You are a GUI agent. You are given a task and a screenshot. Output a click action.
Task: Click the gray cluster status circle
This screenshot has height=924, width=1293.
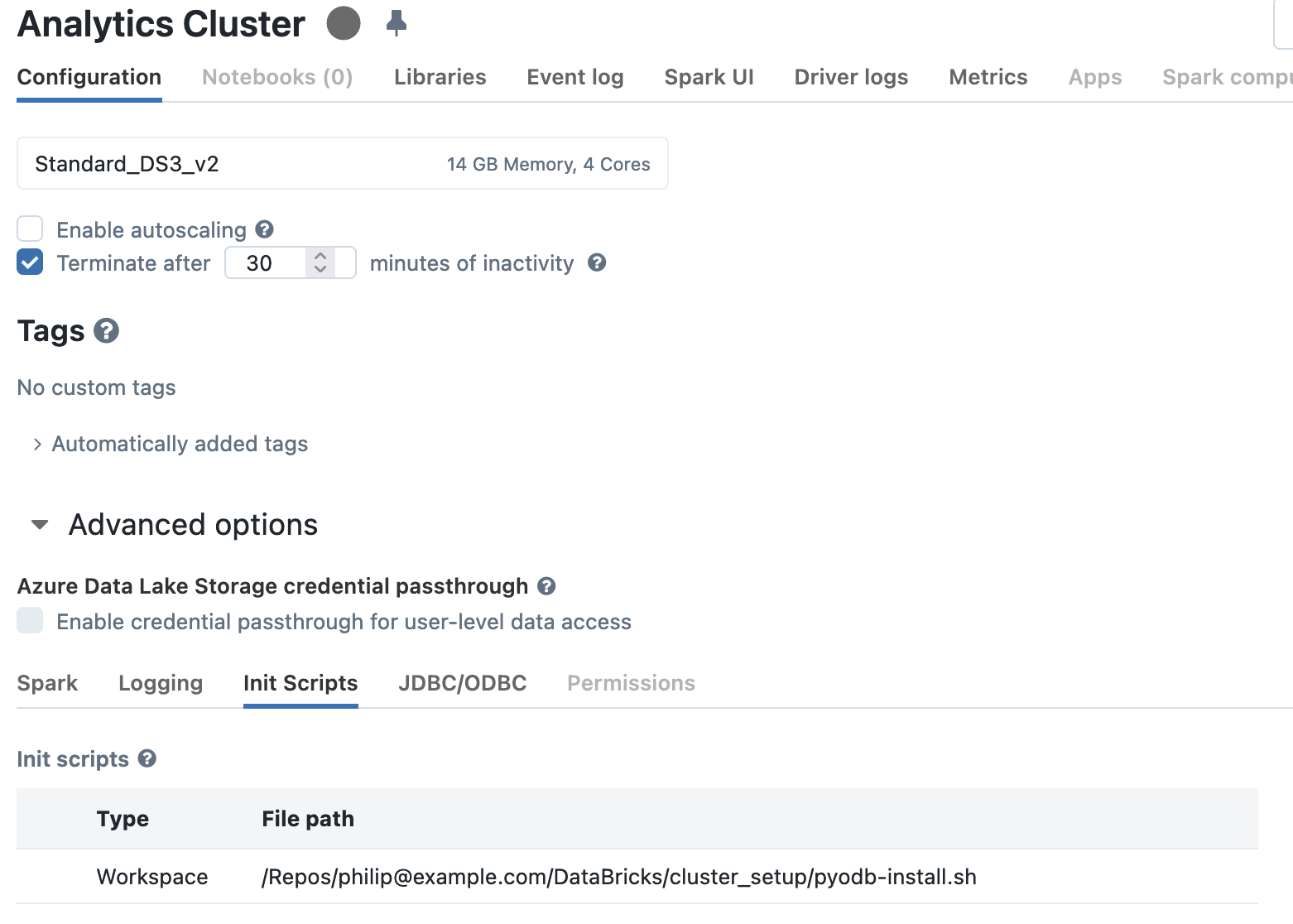[344, 23]
